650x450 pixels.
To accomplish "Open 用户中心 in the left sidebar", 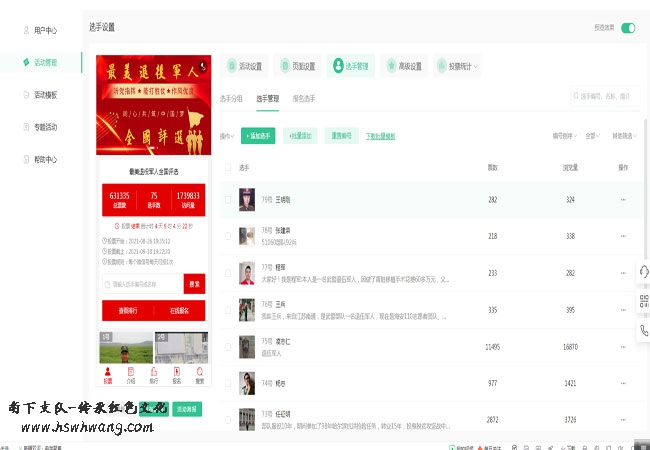I will pos(41,30).
